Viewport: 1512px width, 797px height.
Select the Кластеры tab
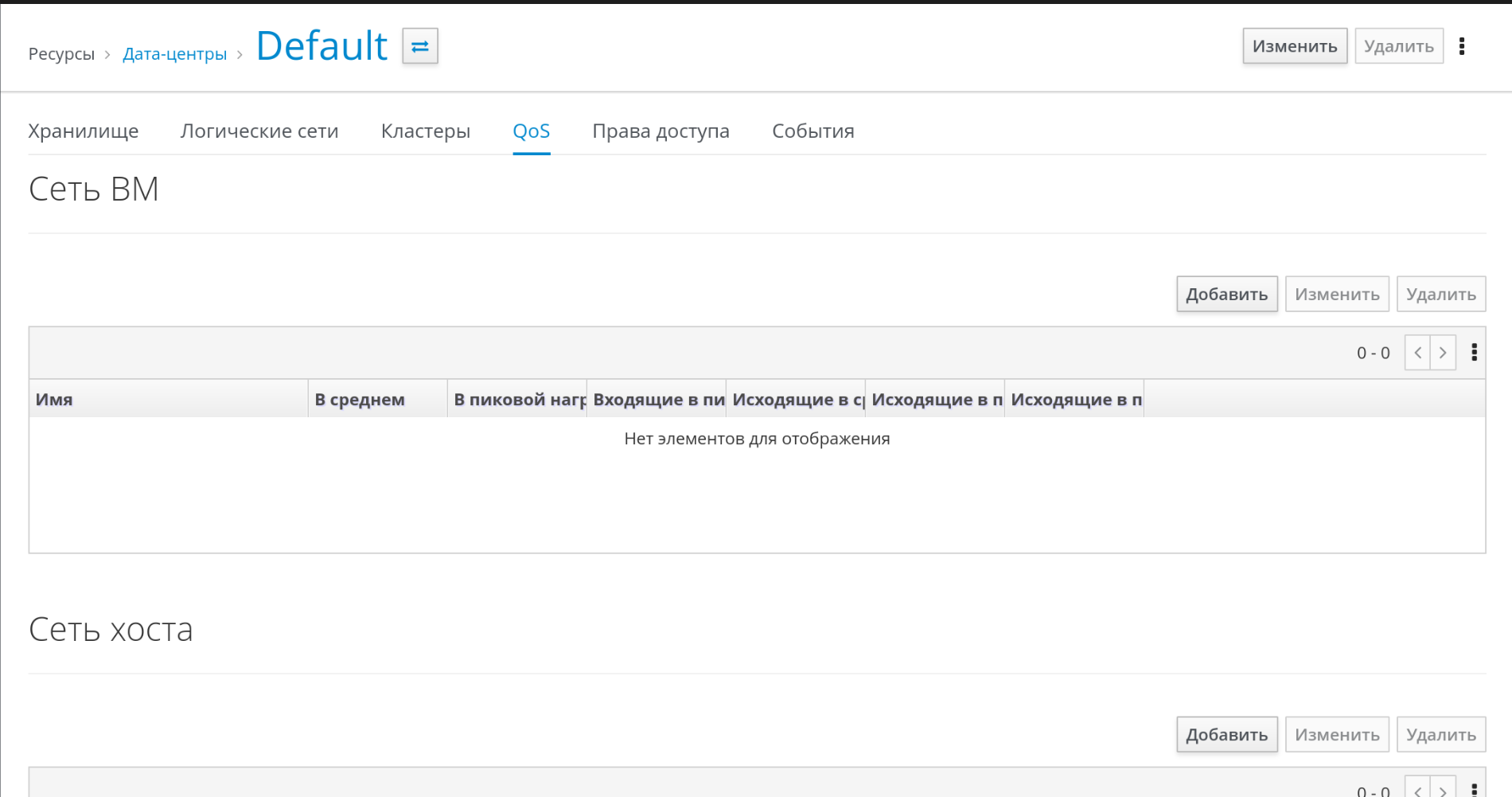click(426, 131)
